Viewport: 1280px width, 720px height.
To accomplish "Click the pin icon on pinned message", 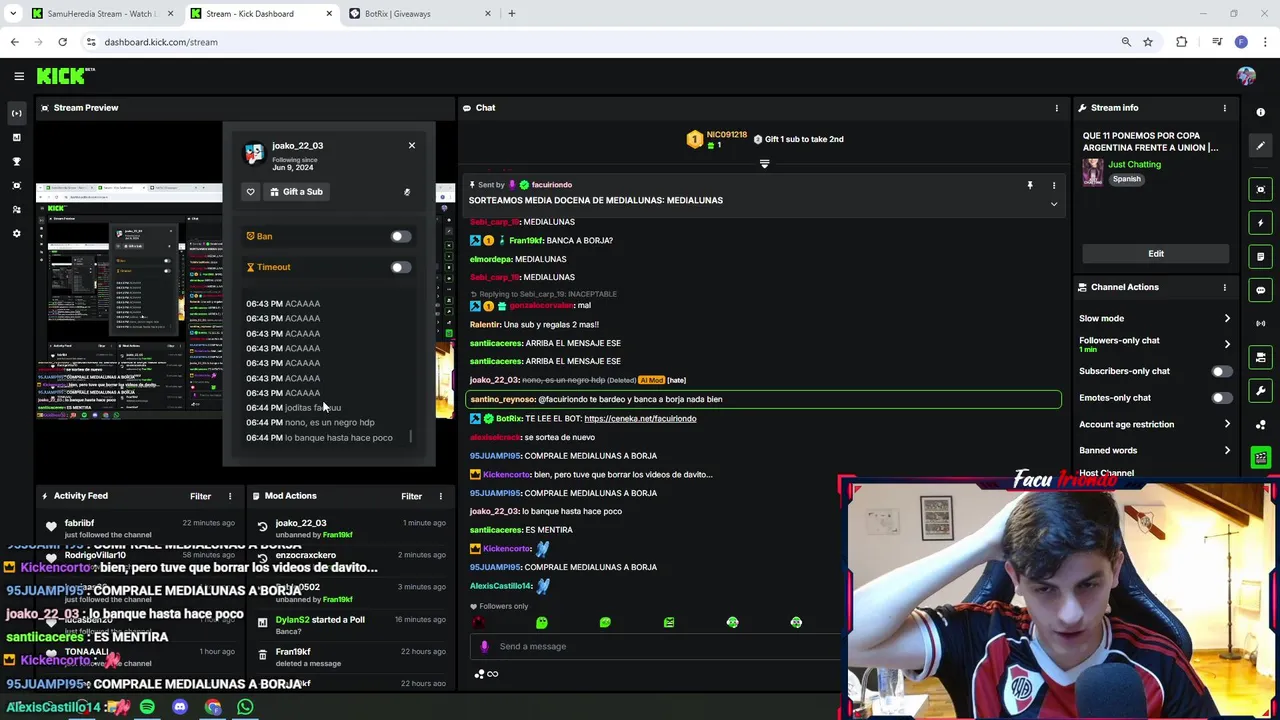I will (1029, 185).
